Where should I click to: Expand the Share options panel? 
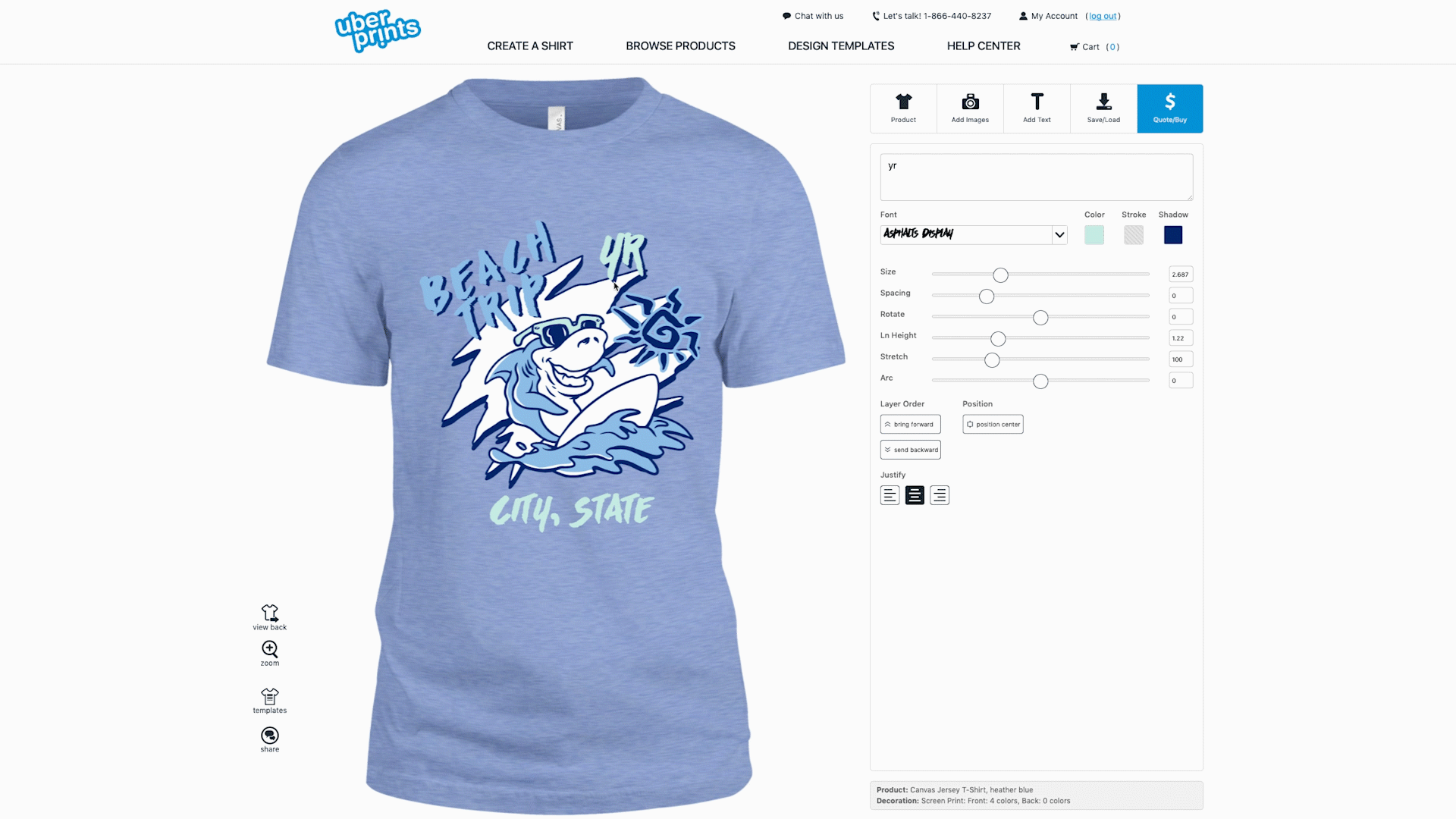(x=269, y=738)
